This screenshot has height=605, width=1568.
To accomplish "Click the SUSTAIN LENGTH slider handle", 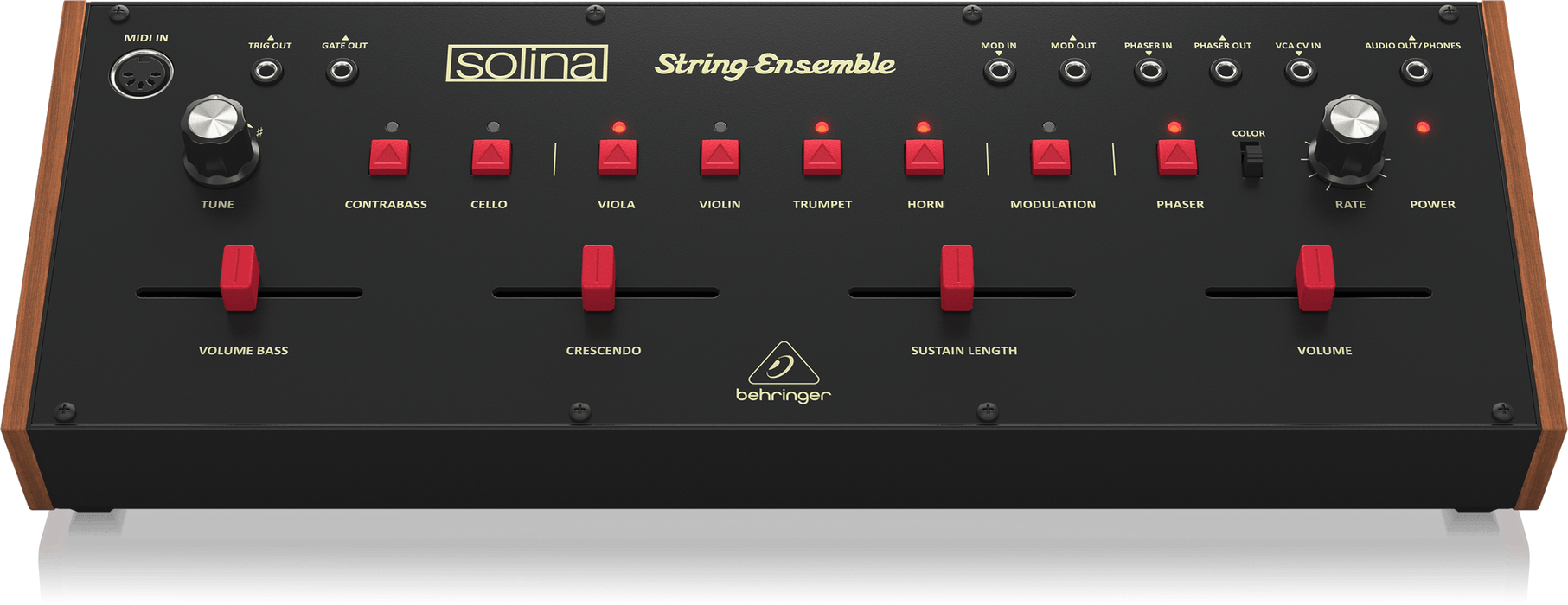I will [x=957, y=277].
